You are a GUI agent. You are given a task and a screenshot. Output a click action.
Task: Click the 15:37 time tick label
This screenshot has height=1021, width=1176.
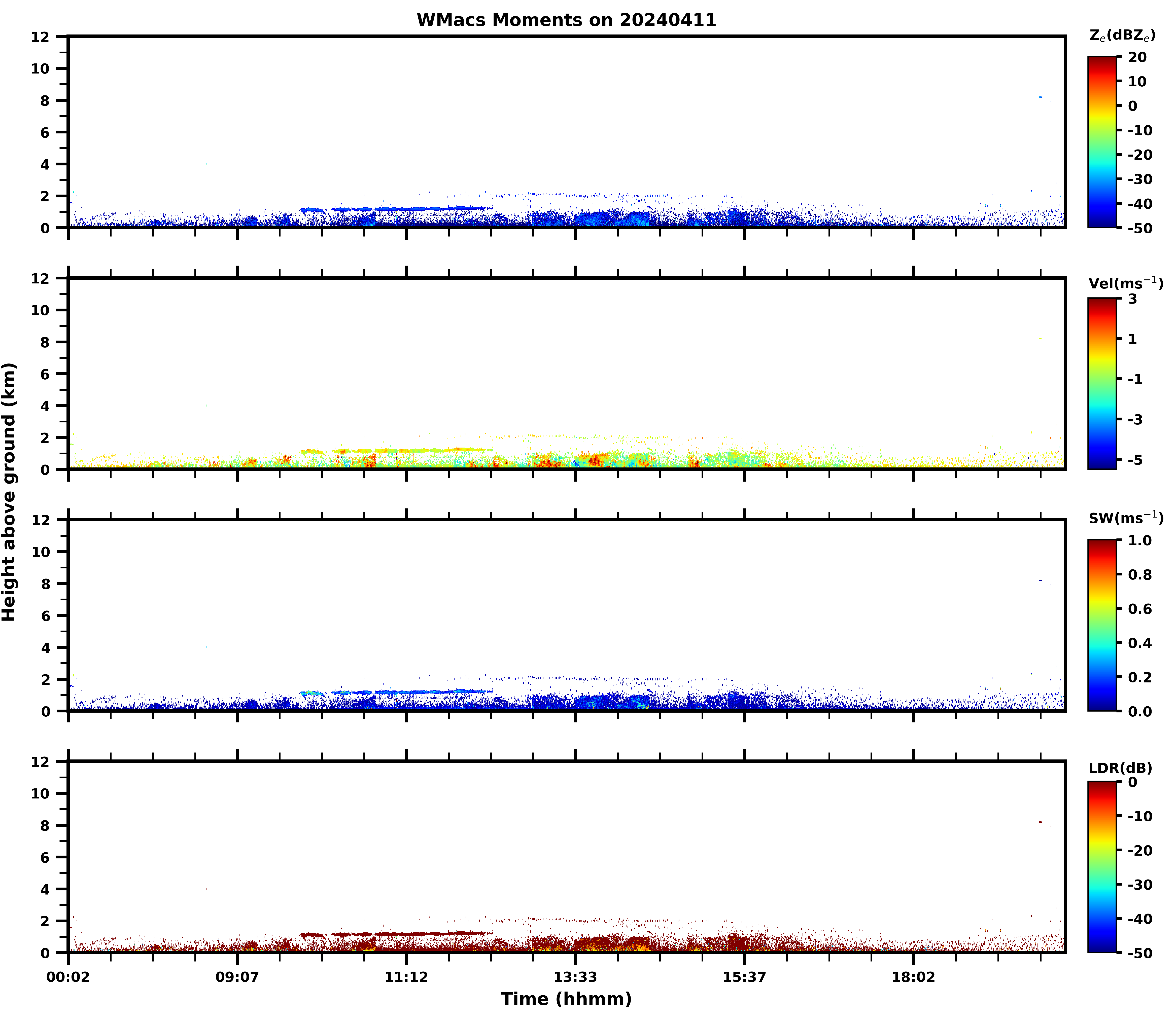[744, 978]
